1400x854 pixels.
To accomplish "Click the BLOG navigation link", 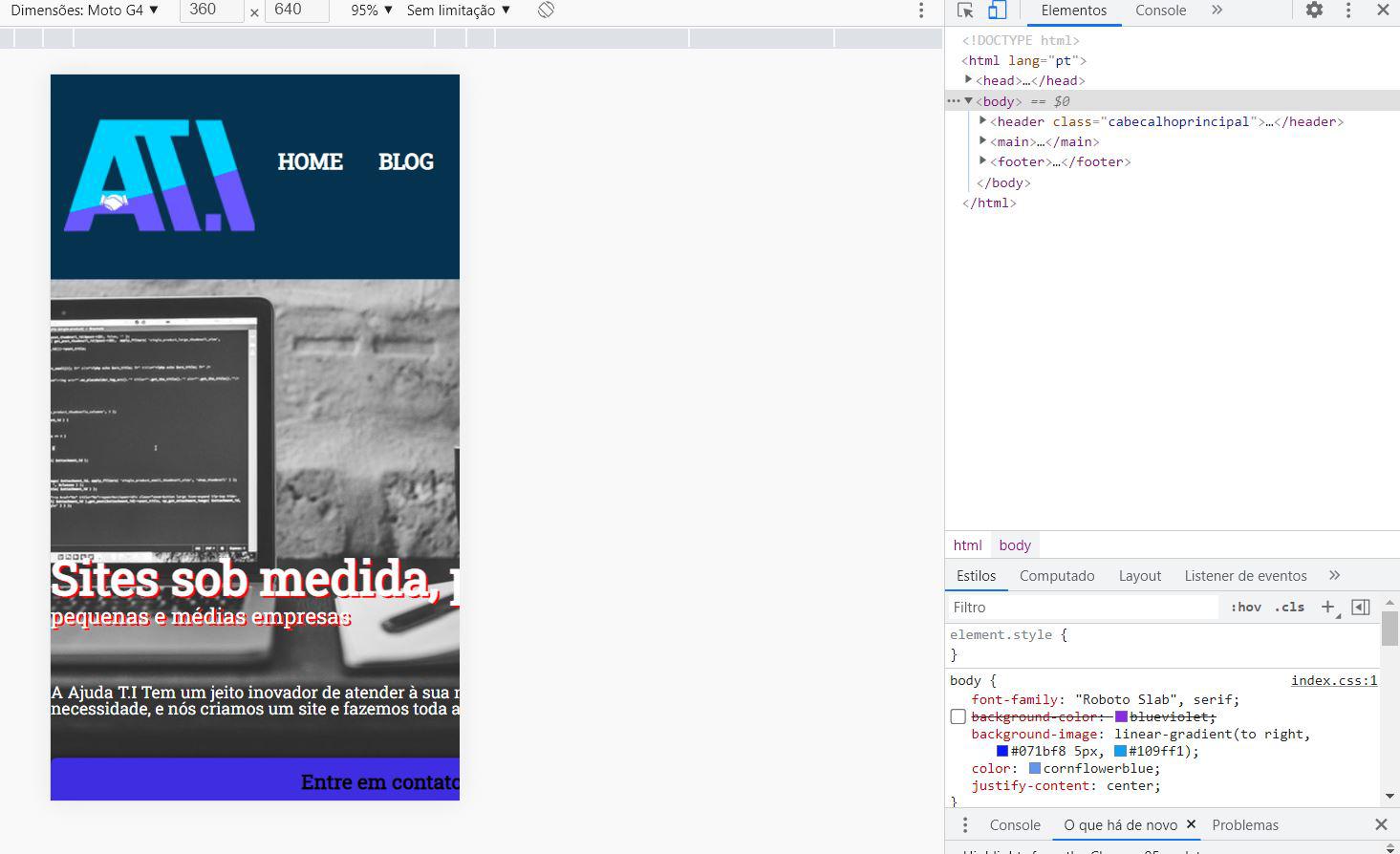I will click(x=406, y=161).
